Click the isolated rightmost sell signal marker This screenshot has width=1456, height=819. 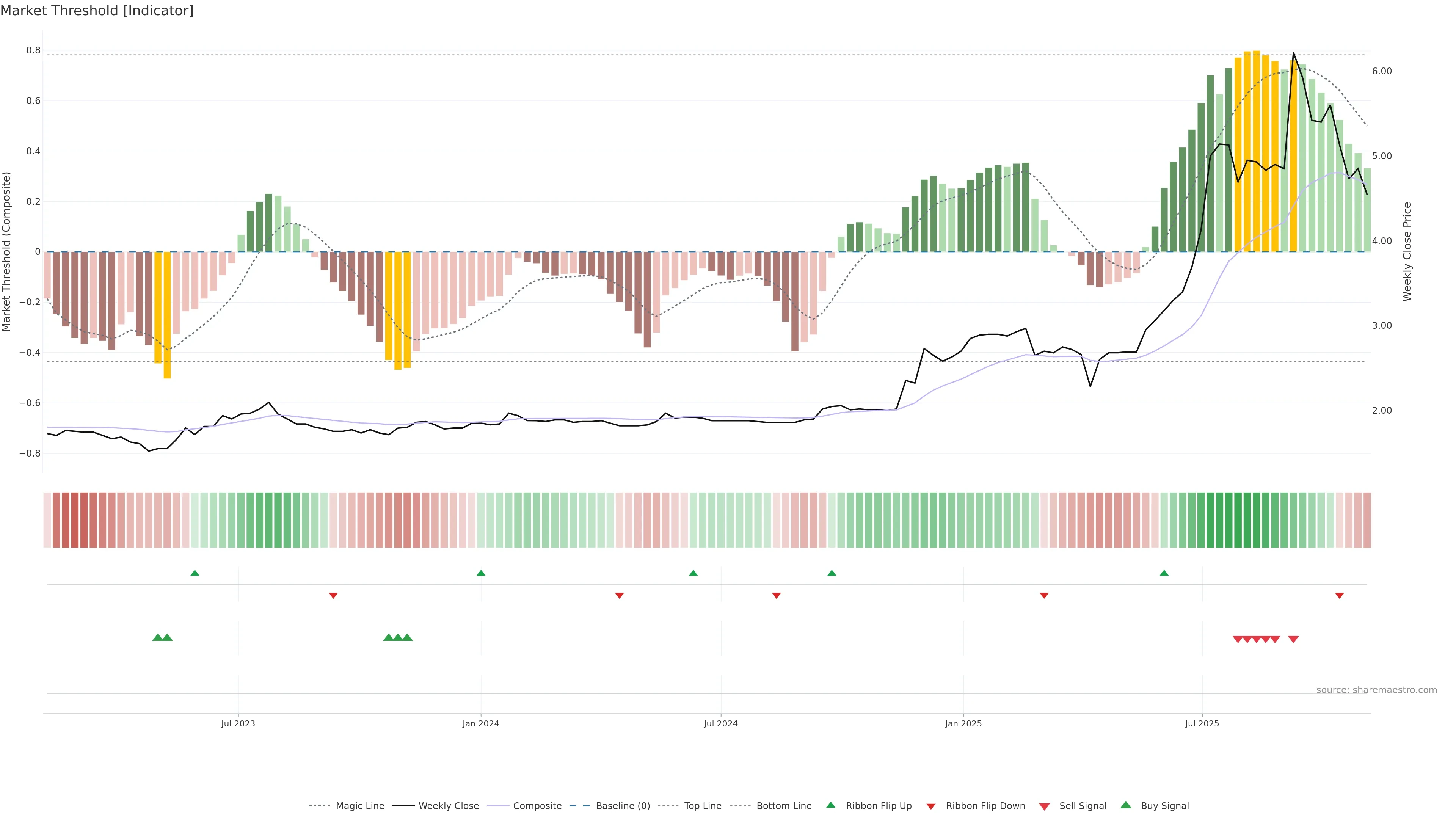point(1293,639)
